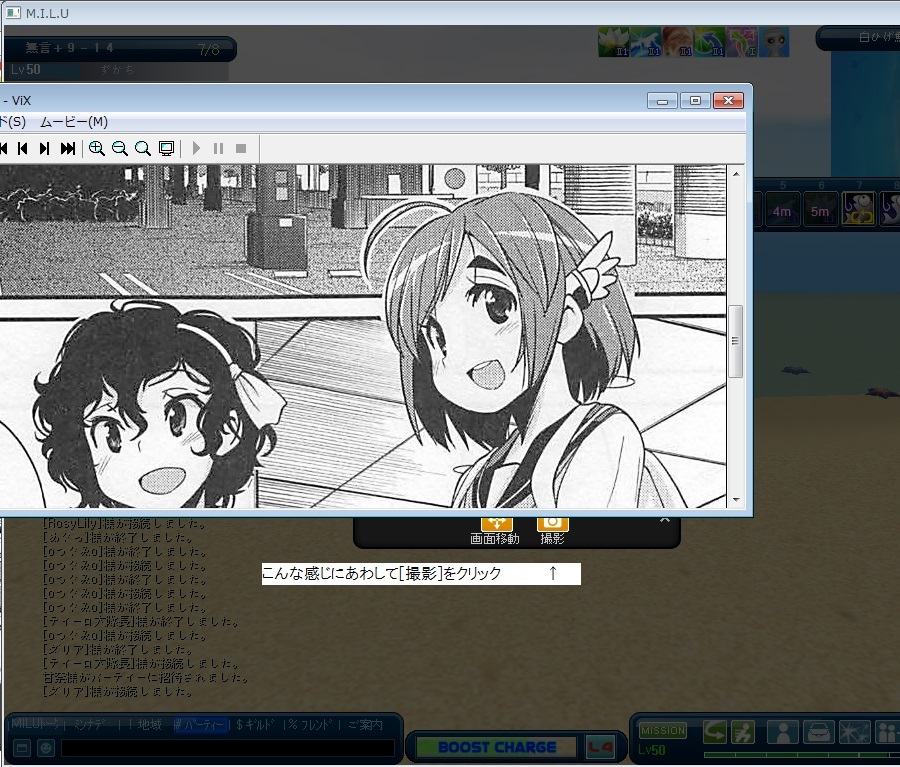Click the movie pause button in ViX
This screenshot has width=900, height=767.
point(218,149)
